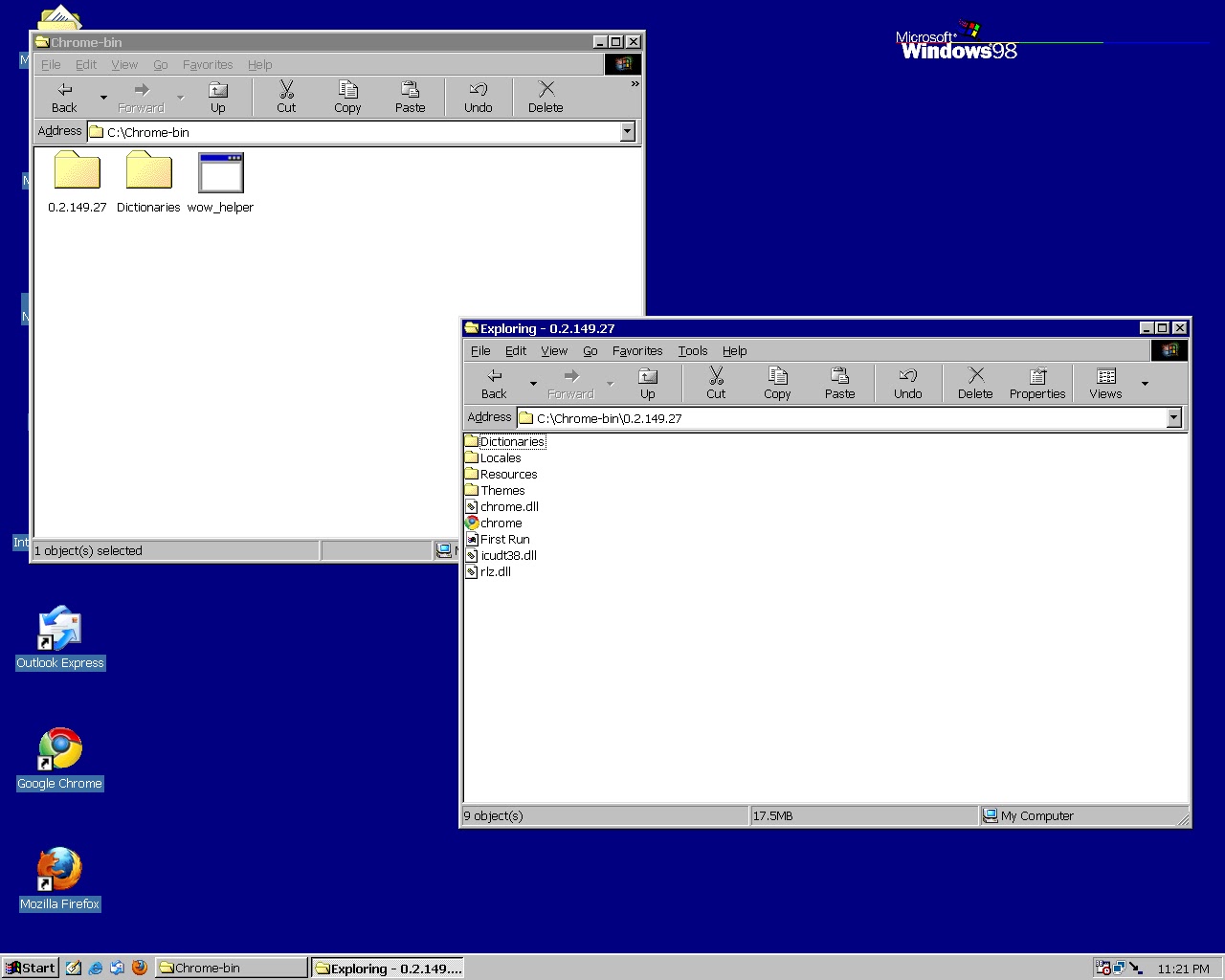Screen dimensions: 1225x980
Task: Click Cut in the Chrome-bin window toolbar
Action: coord(286,97)
